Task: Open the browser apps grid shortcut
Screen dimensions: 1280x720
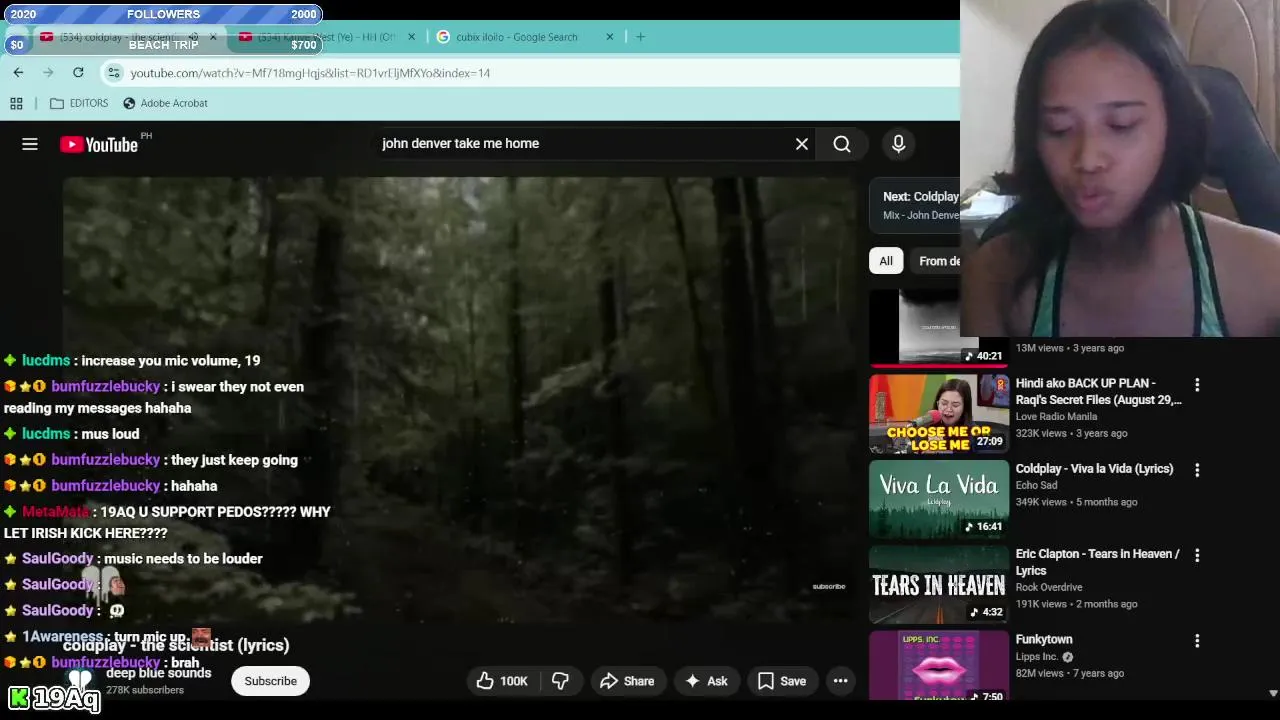Action: click(16, 103)
